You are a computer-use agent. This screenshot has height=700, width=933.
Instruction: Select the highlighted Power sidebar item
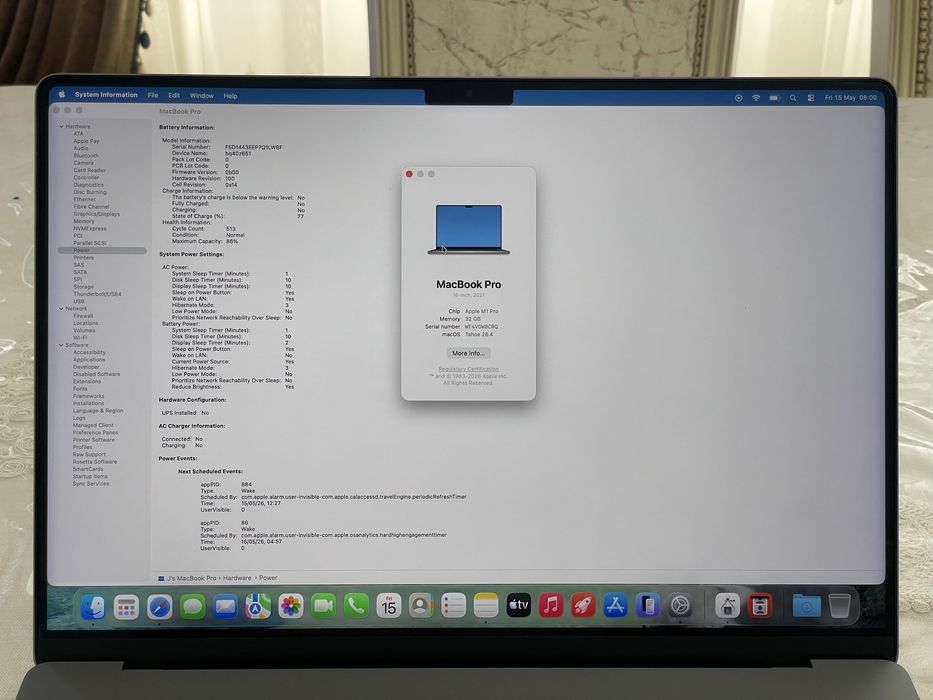point(102,251)
